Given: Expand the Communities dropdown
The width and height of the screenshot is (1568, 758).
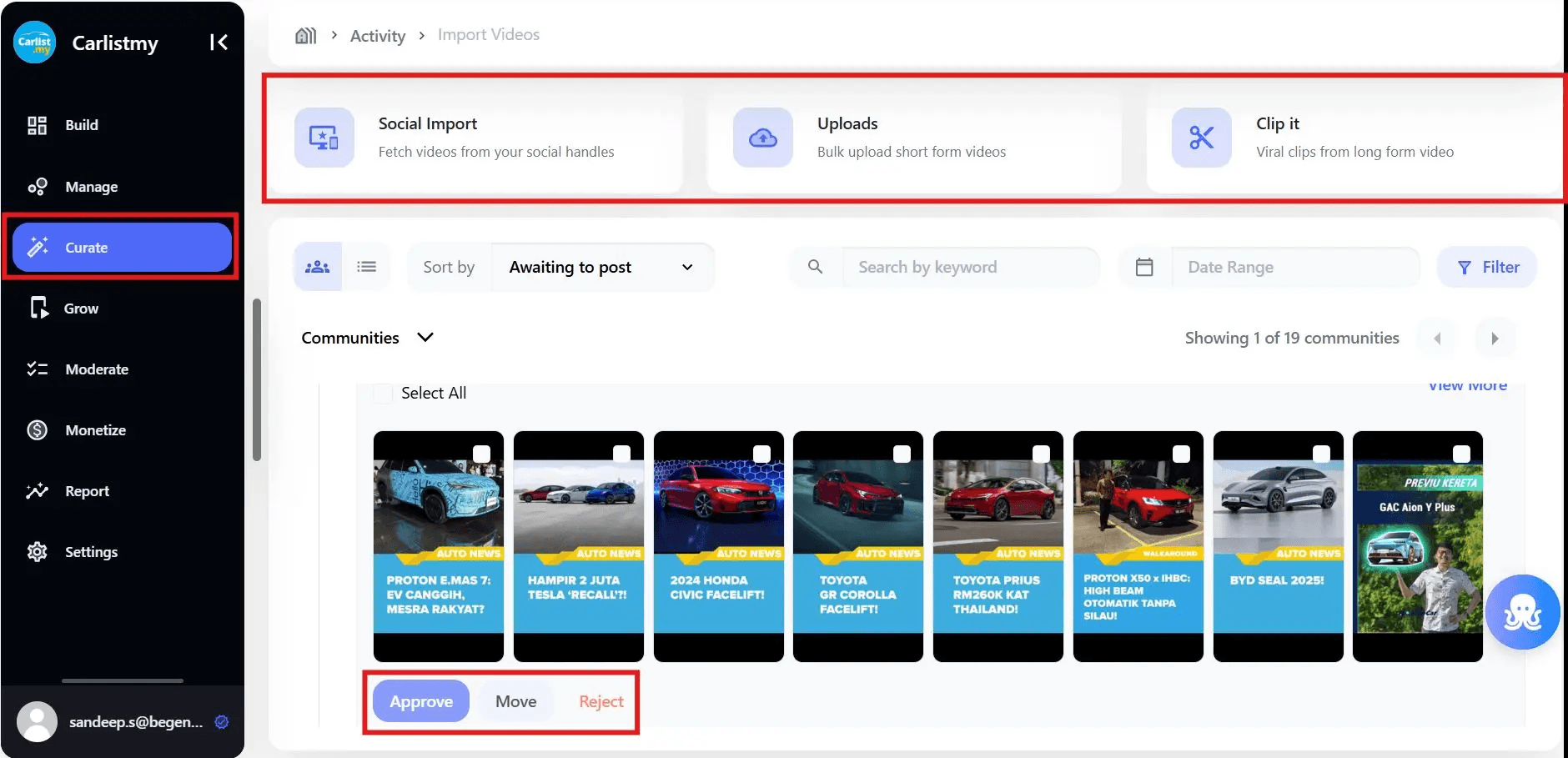Looking at the screenshot, I should pyautogui.click(x=368, y=338).
